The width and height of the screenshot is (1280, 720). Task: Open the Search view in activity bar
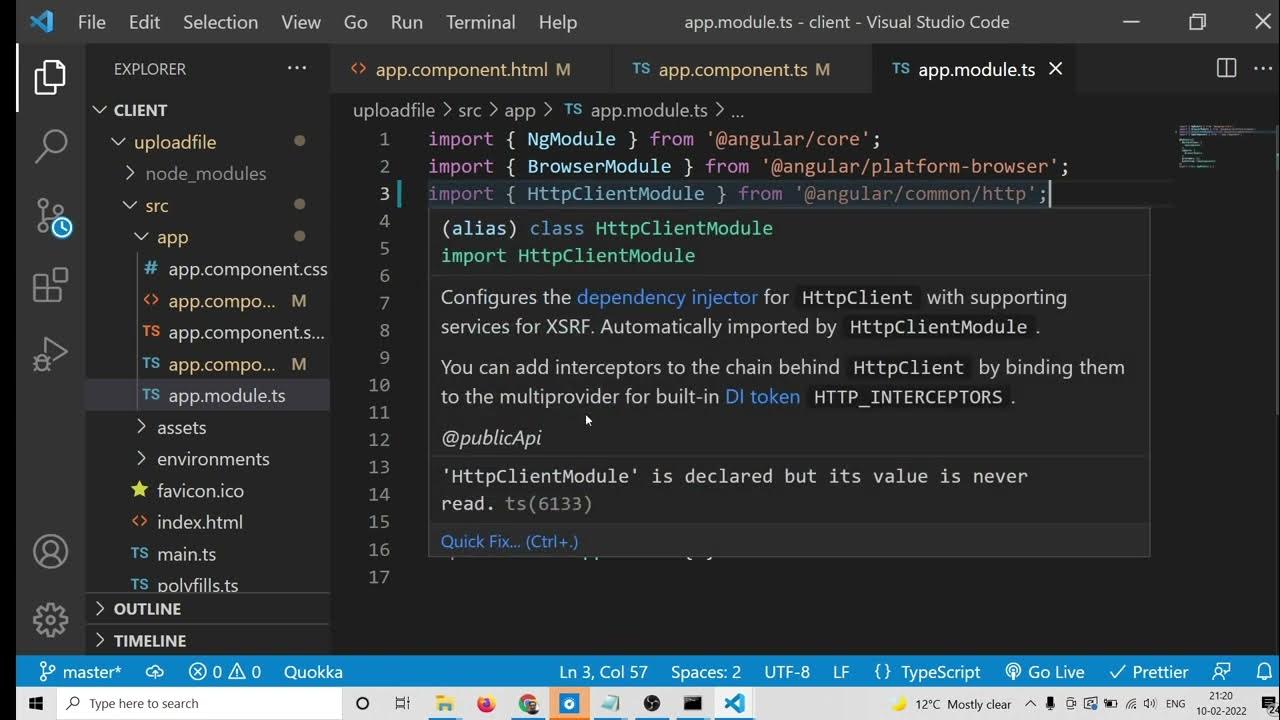(x=50, y=146)
